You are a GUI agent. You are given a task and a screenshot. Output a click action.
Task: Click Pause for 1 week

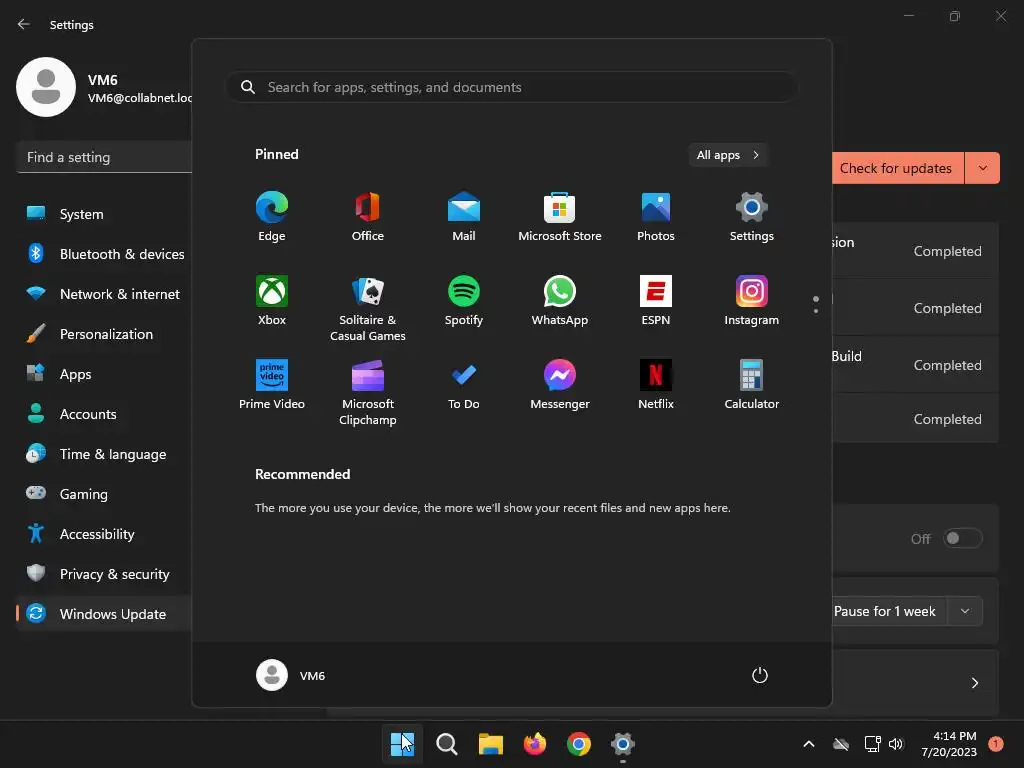889,611
